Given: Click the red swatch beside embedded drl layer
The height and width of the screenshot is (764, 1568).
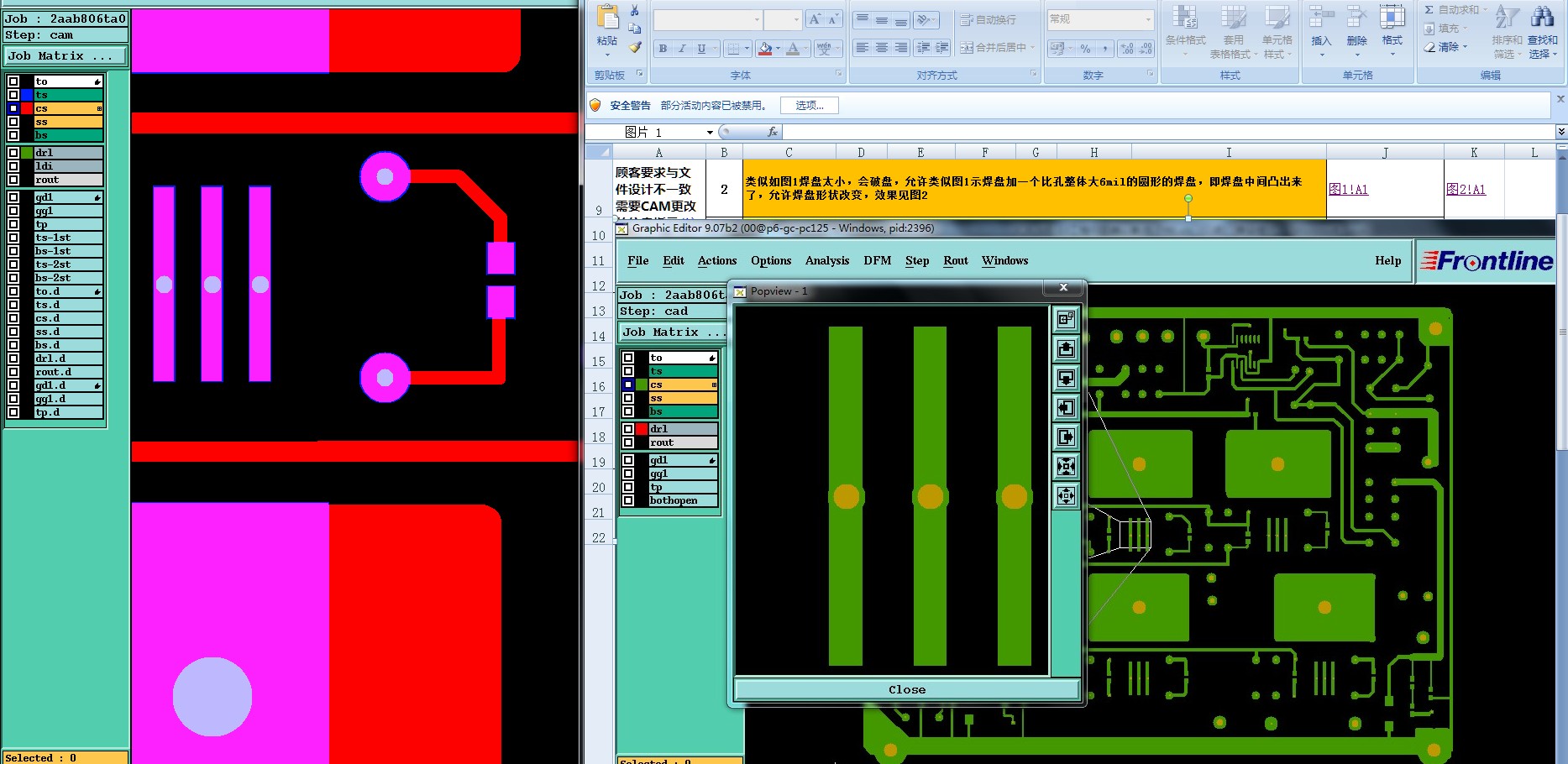Looking at the screenshot, I should [642, 429].
